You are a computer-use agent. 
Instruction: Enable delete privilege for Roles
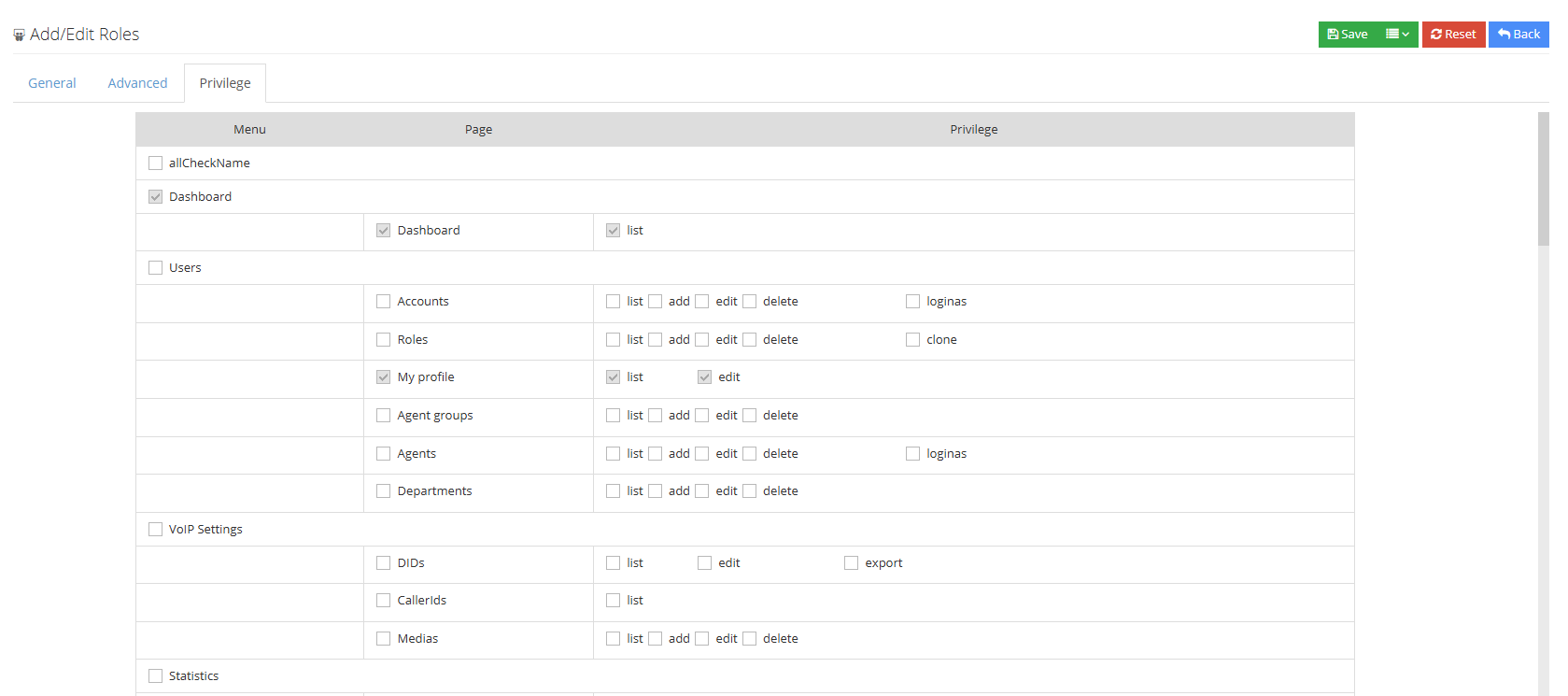pyautogui.click(x=749, y=340)
